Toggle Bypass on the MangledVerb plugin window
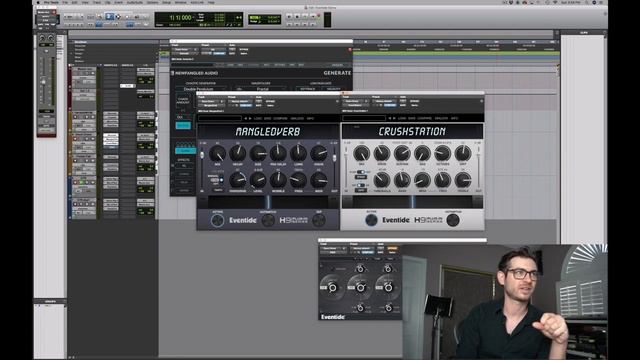The width and height of the screenshot is (640, 360). pos(270,101)
